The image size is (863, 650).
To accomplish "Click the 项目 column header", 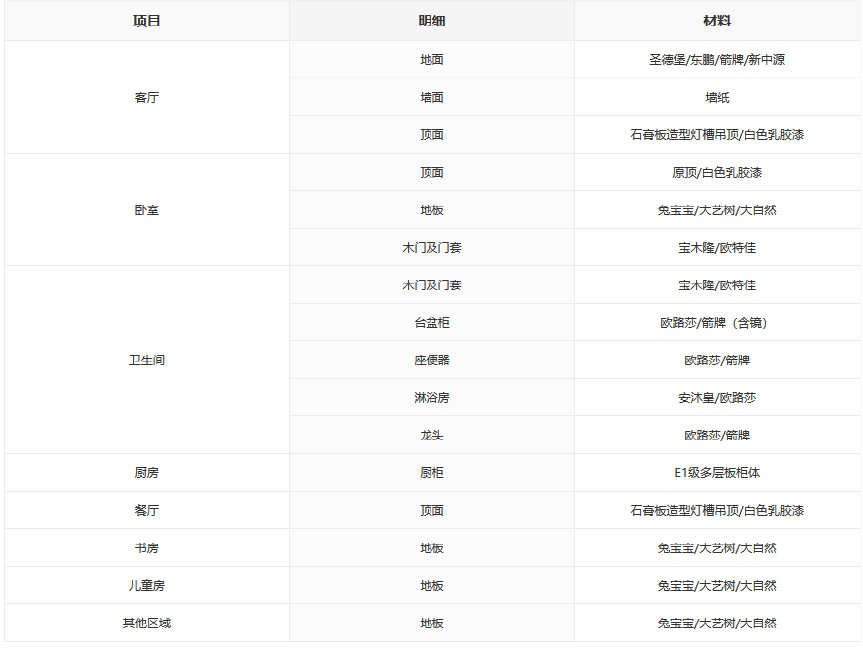I will (x=146, y=21).
